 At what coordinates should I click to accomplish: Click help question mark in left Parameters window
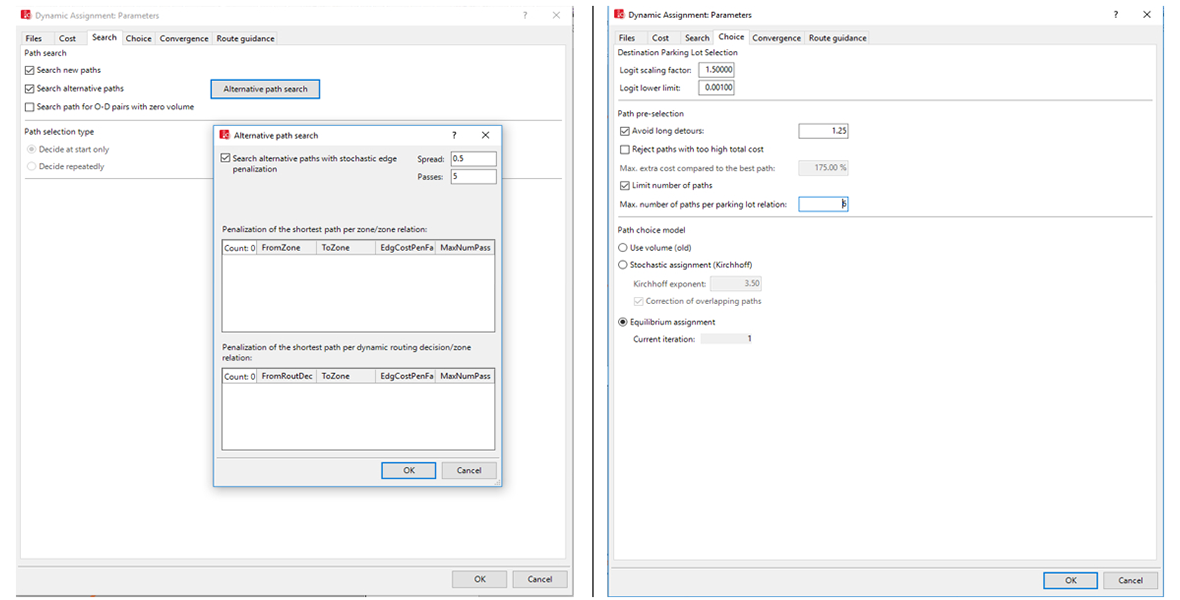tap(525, 15)
